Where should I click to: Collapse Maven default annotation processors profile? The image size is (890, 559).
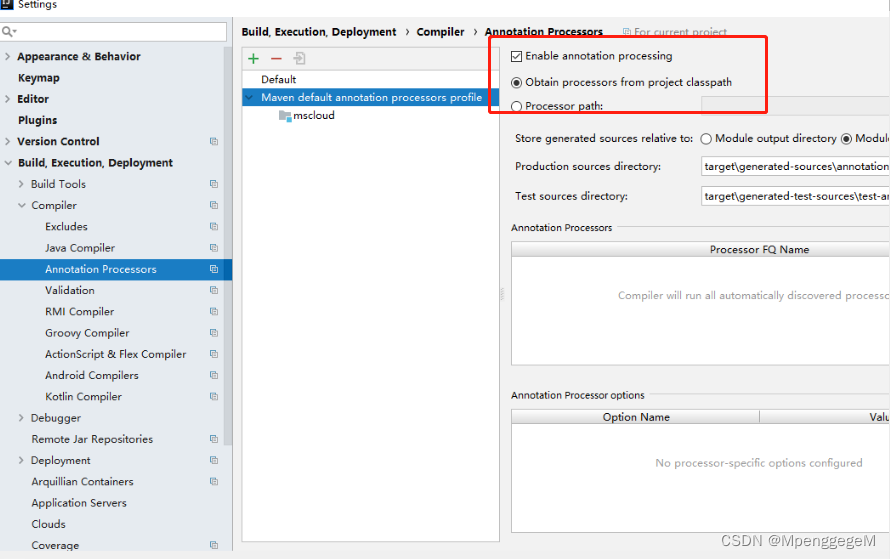coord(249,98)
